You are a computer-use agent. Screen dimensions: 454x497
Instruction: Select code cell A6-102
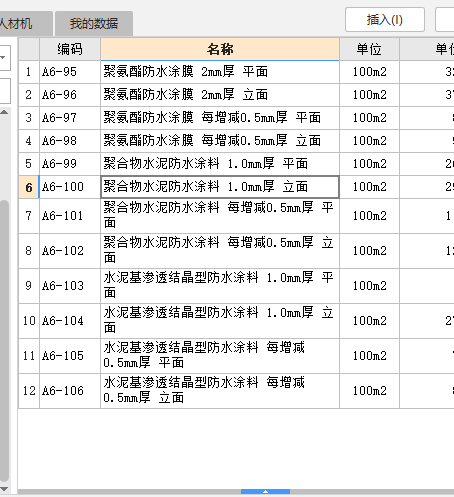coord(70,251)
